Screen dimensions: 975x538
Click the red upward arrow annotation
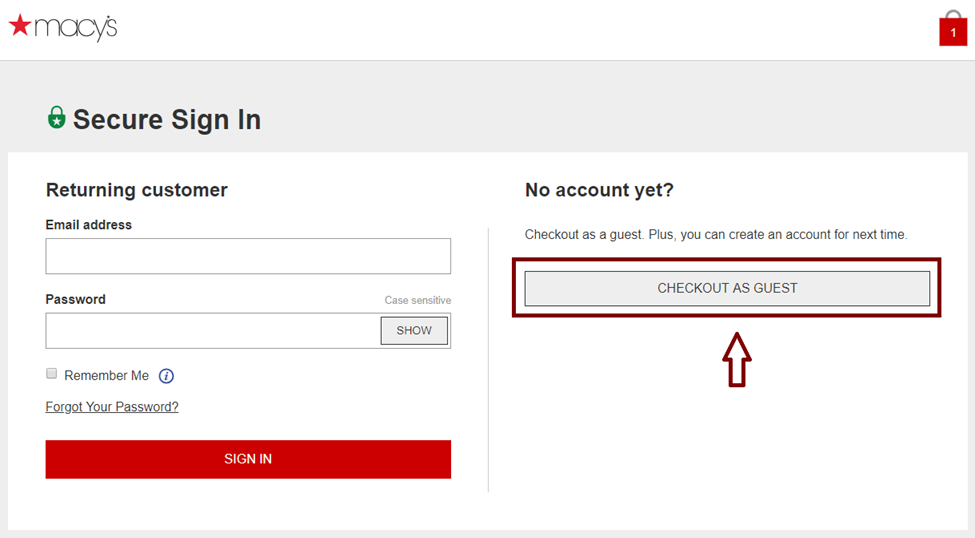pyautogui.click(x=737, y=359)
